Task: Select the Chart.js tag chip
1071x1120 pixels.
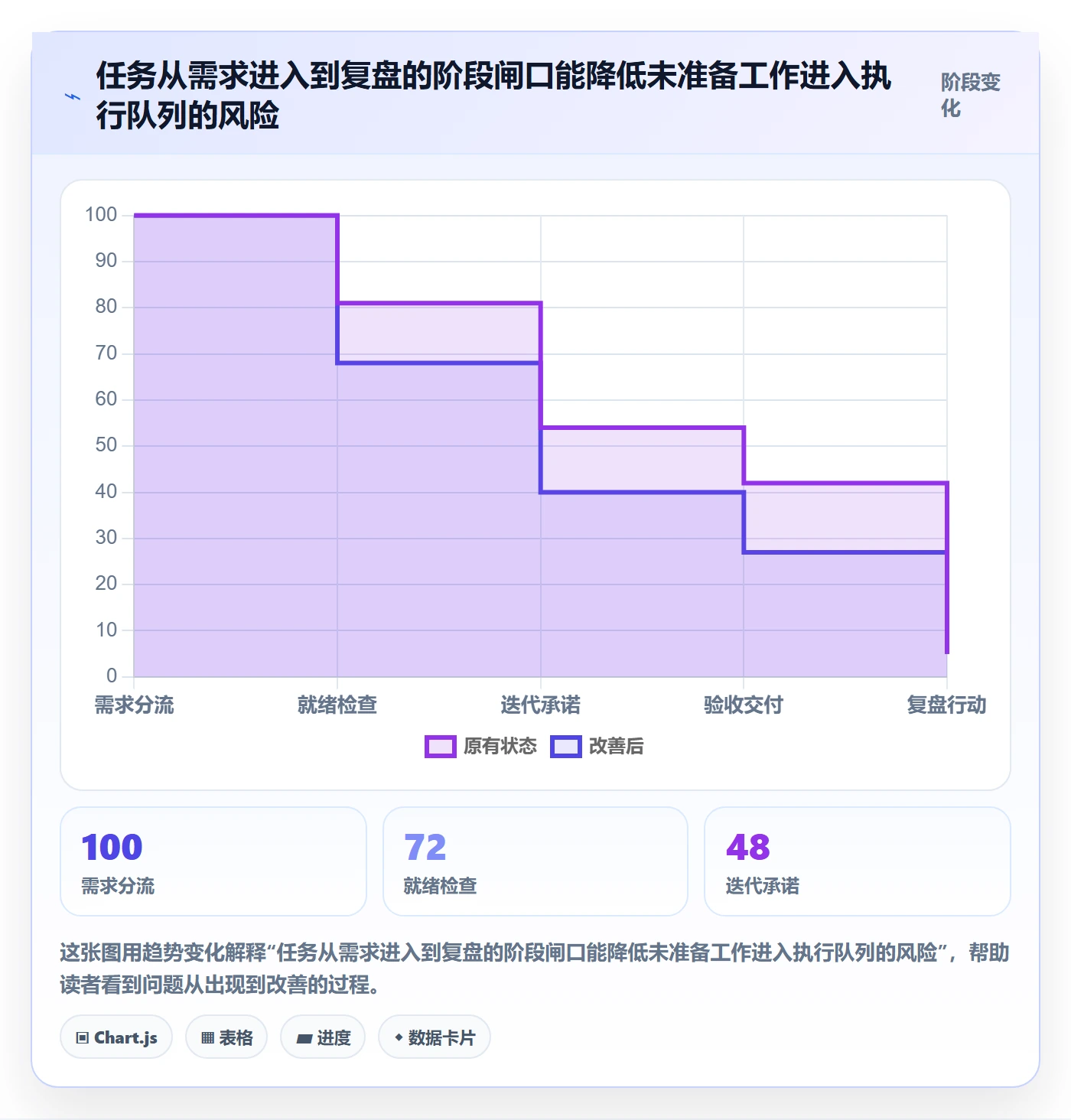Action: click(116, 1037)
